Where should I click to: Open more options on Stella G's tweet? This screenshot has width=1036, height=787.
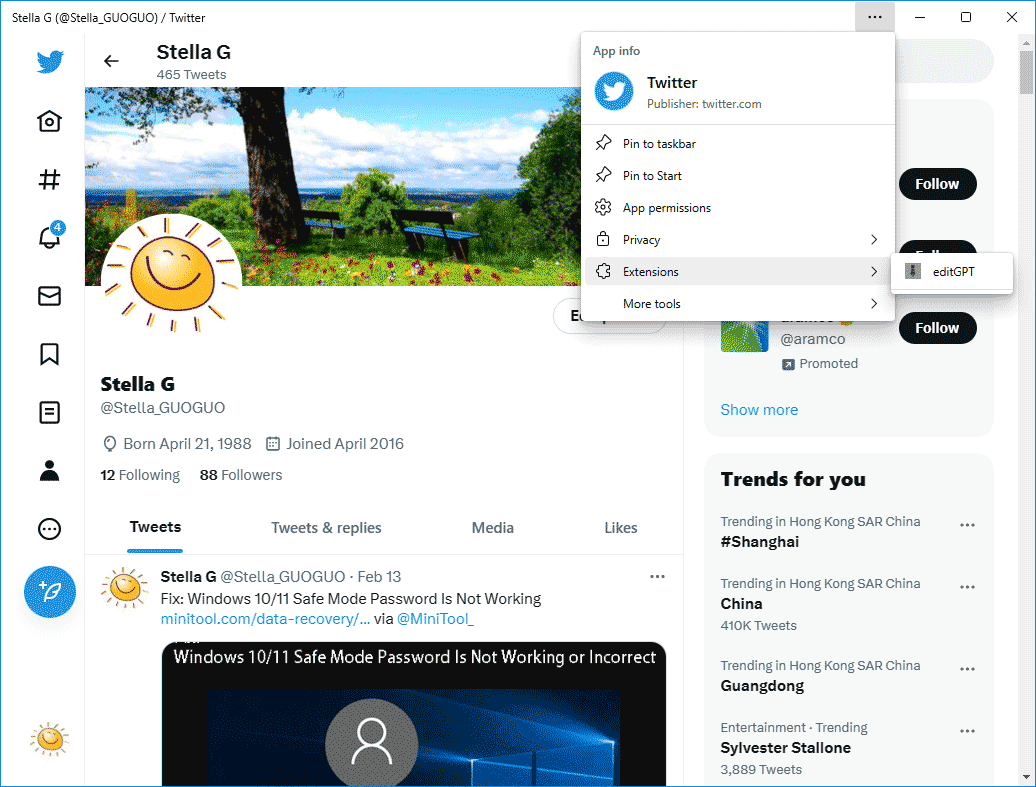657,576
